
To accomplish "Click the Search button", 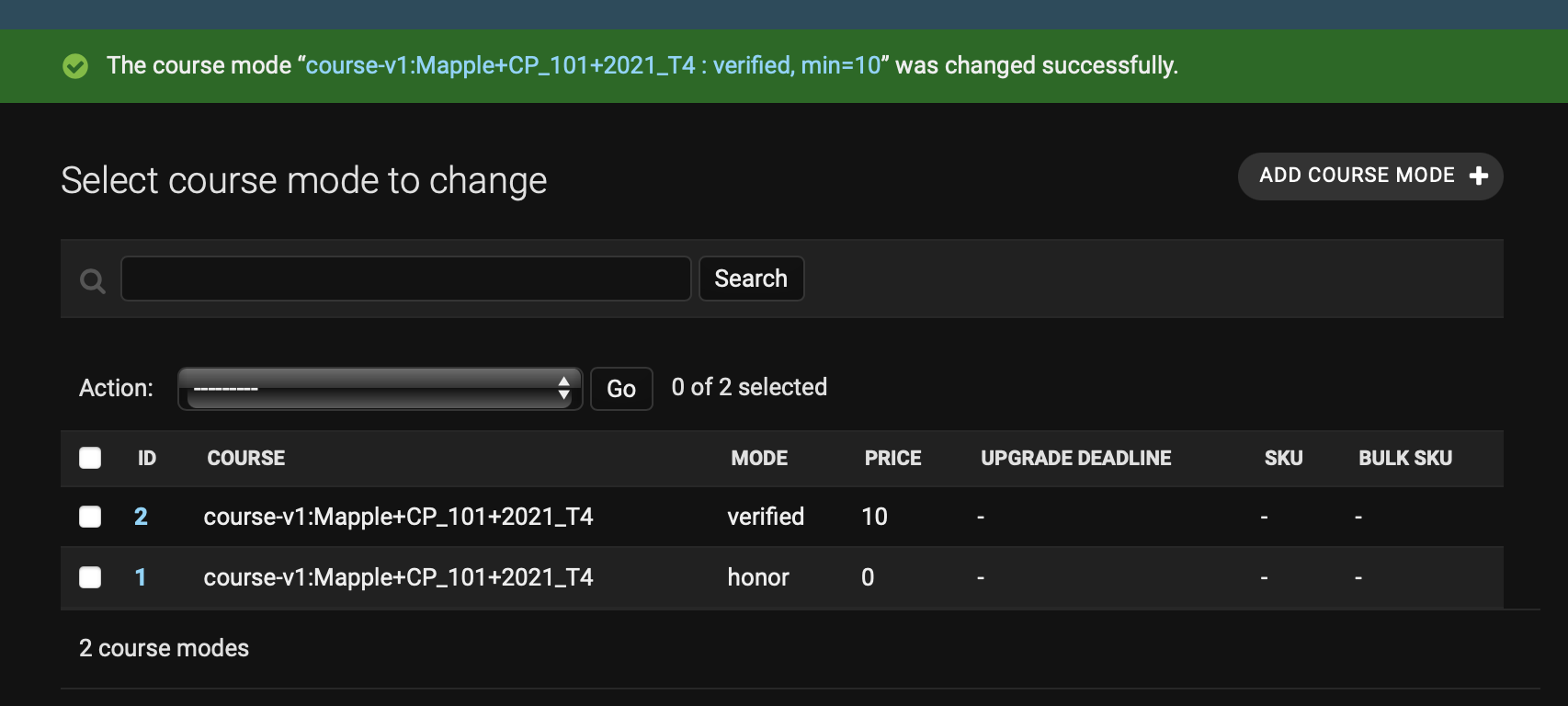I will click(752, 278).
